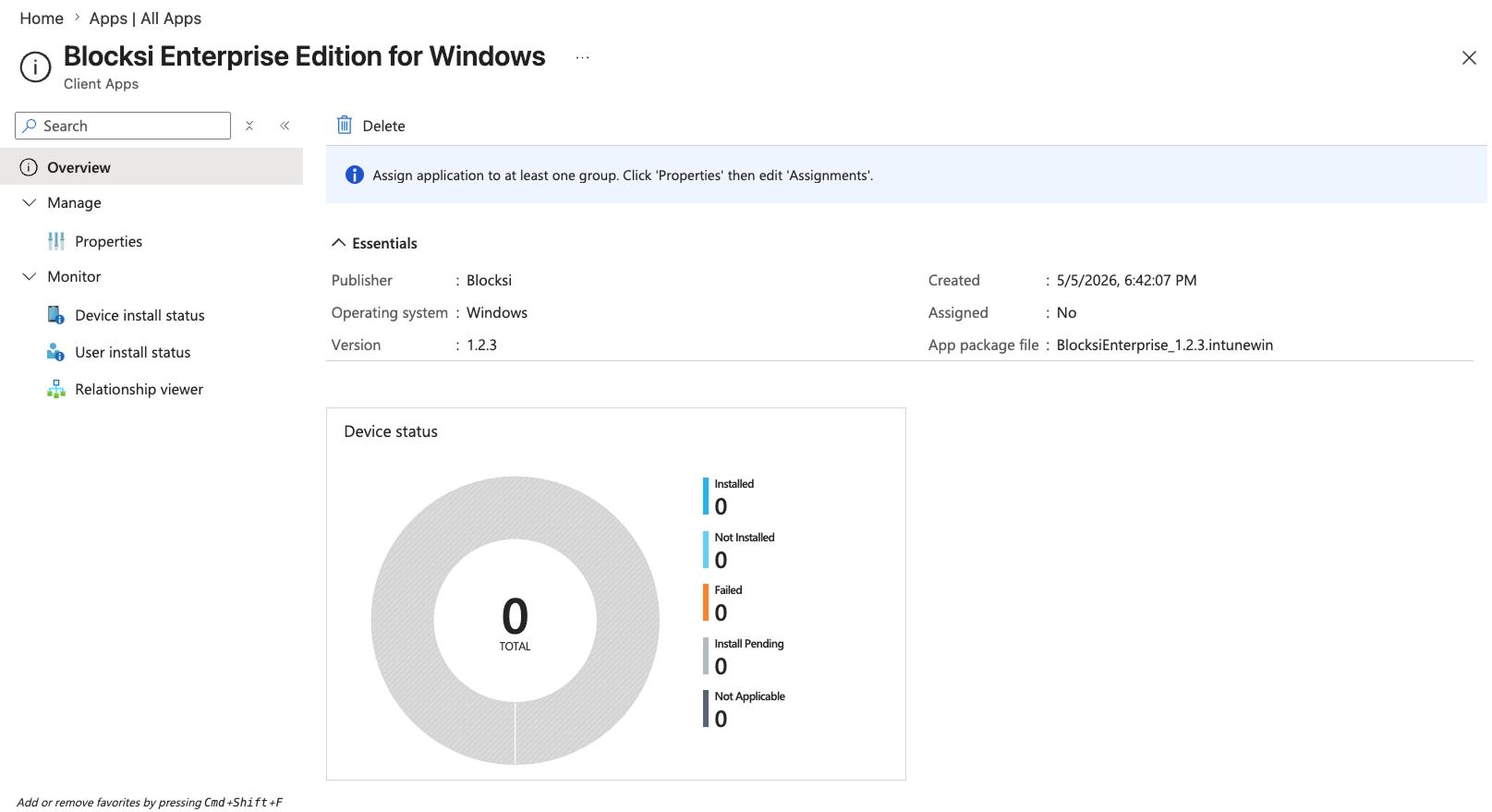Click the Properties sliders icon

pyautogui.click(x=56, y=241)
